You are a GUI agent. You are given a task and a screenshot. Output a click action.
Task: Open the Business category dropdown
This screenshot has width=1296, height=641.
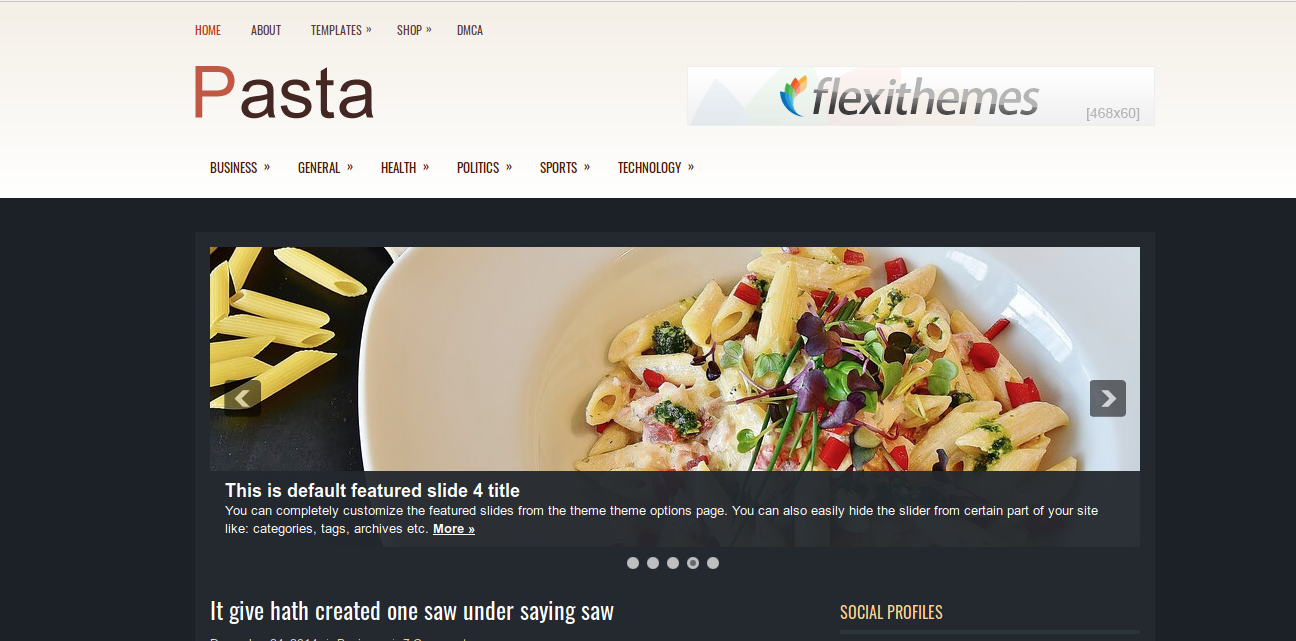[x=240, y=168]
